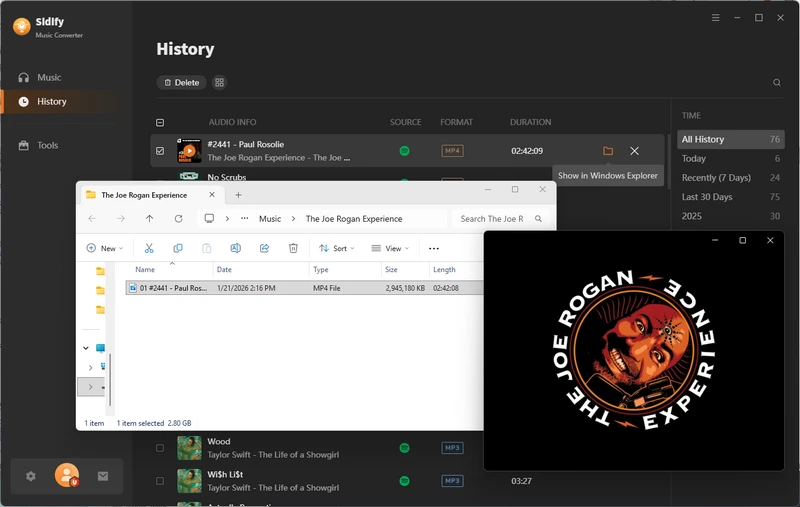Screen dimensions: 800x507
Task: Click the Search The Joe R field
Action: pos(501,219)
